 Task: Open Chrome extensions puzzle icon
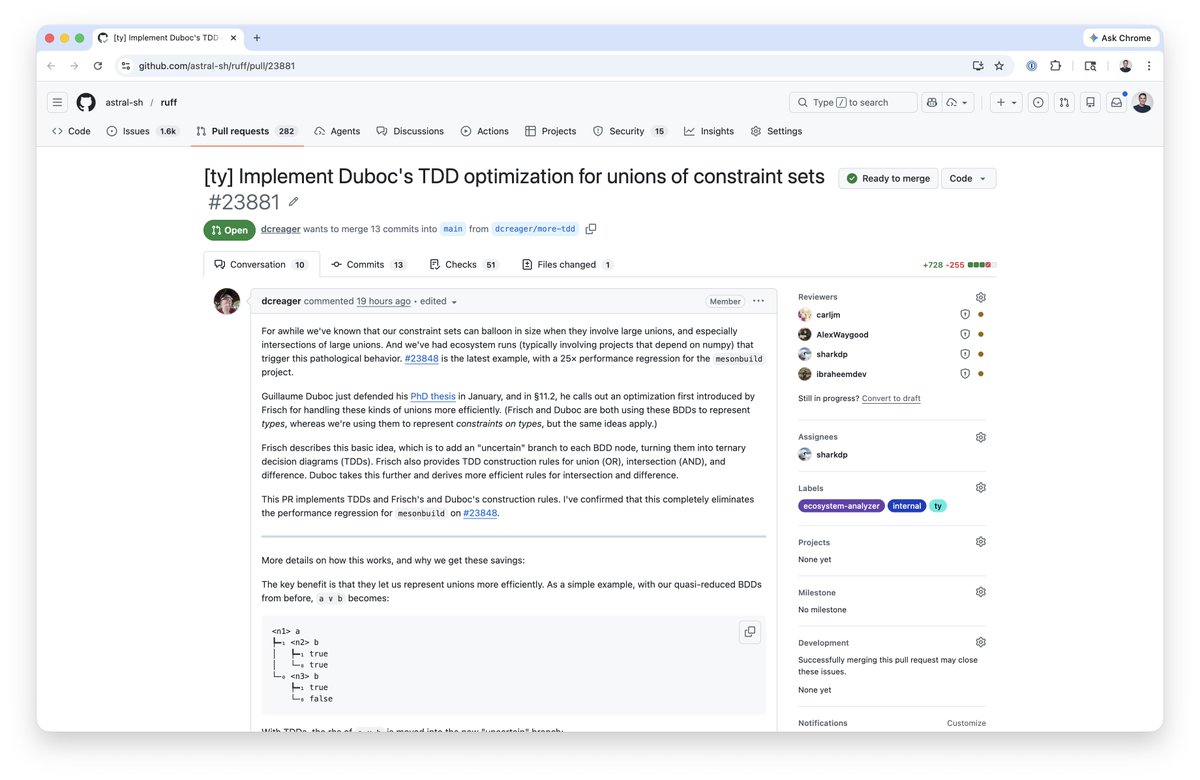click(1055, 66)
